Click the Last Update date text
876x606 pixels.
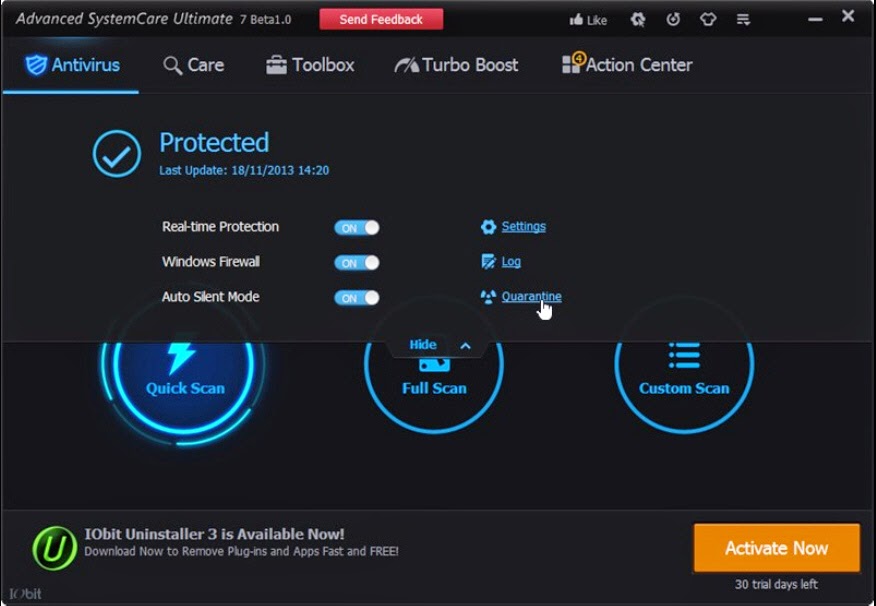(x=244, y=170)
